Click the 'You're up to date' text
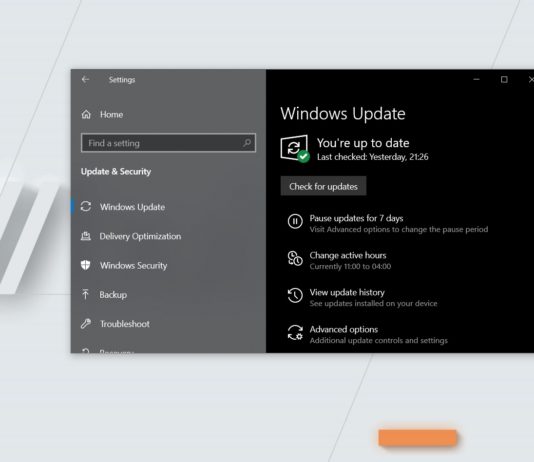534x462 pixels. [363, 143]
